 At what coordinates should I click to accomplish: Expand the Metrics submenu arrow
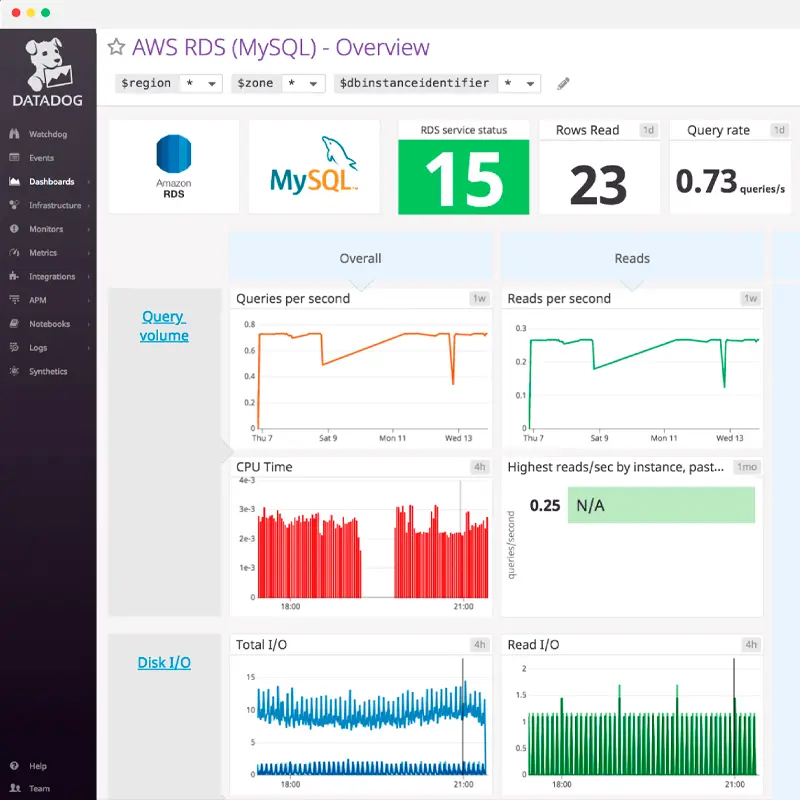pos(89,253)
